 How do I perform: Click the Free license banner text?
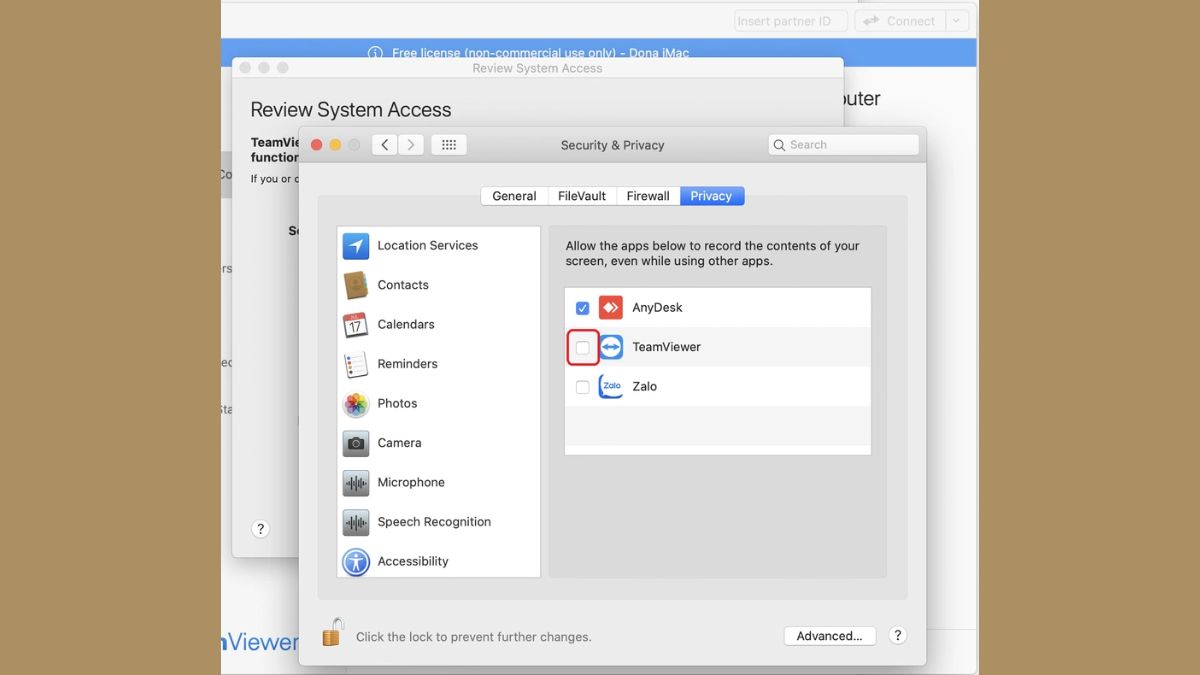[x=540, y=53]
